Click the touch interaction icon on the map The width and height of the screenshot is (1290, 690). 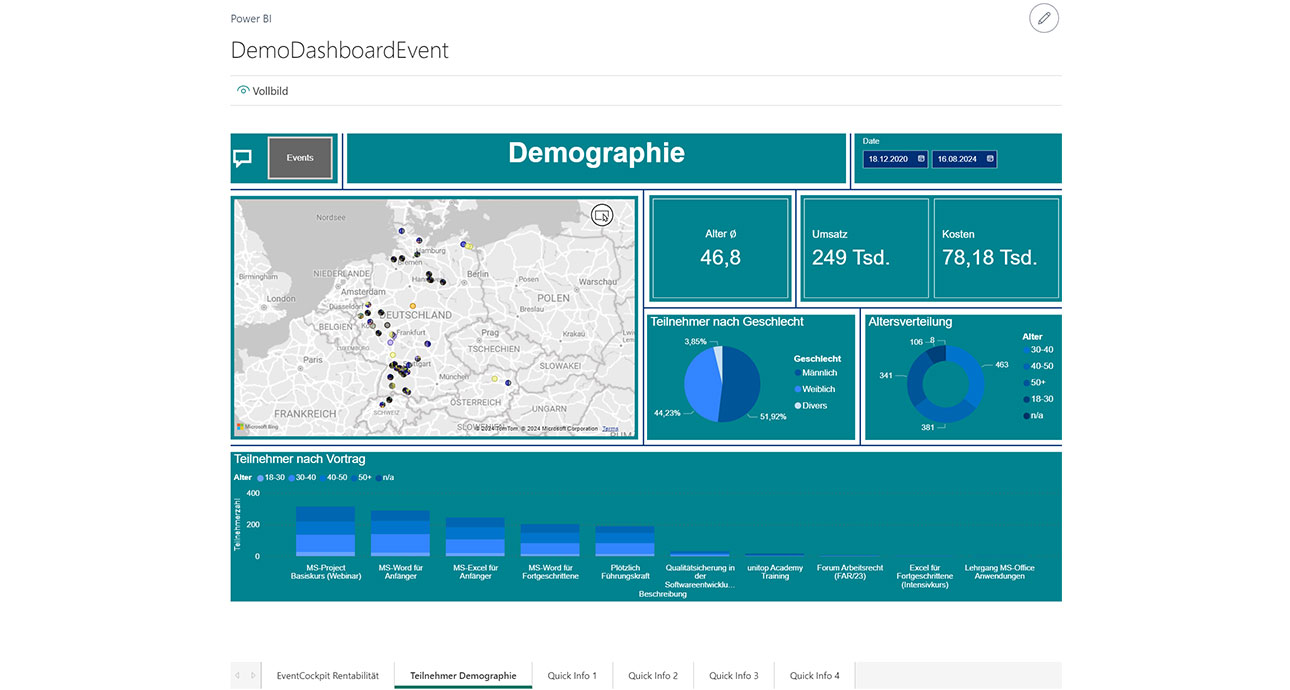click(601, 215)
